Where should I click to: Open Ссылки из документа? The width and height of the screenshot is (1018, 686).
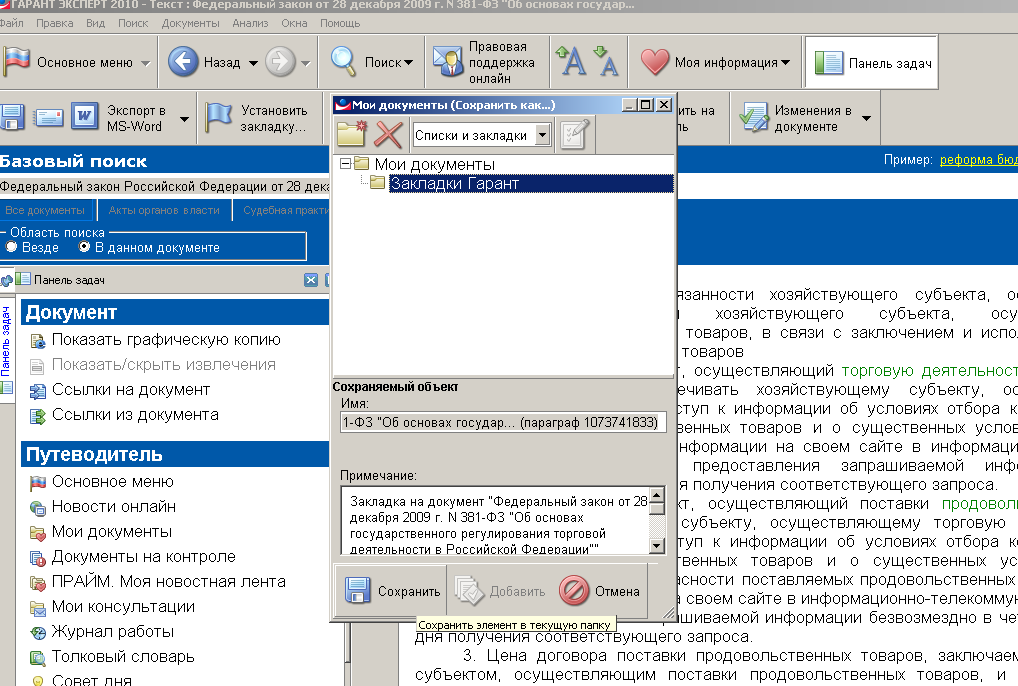[x=135, y=415]
